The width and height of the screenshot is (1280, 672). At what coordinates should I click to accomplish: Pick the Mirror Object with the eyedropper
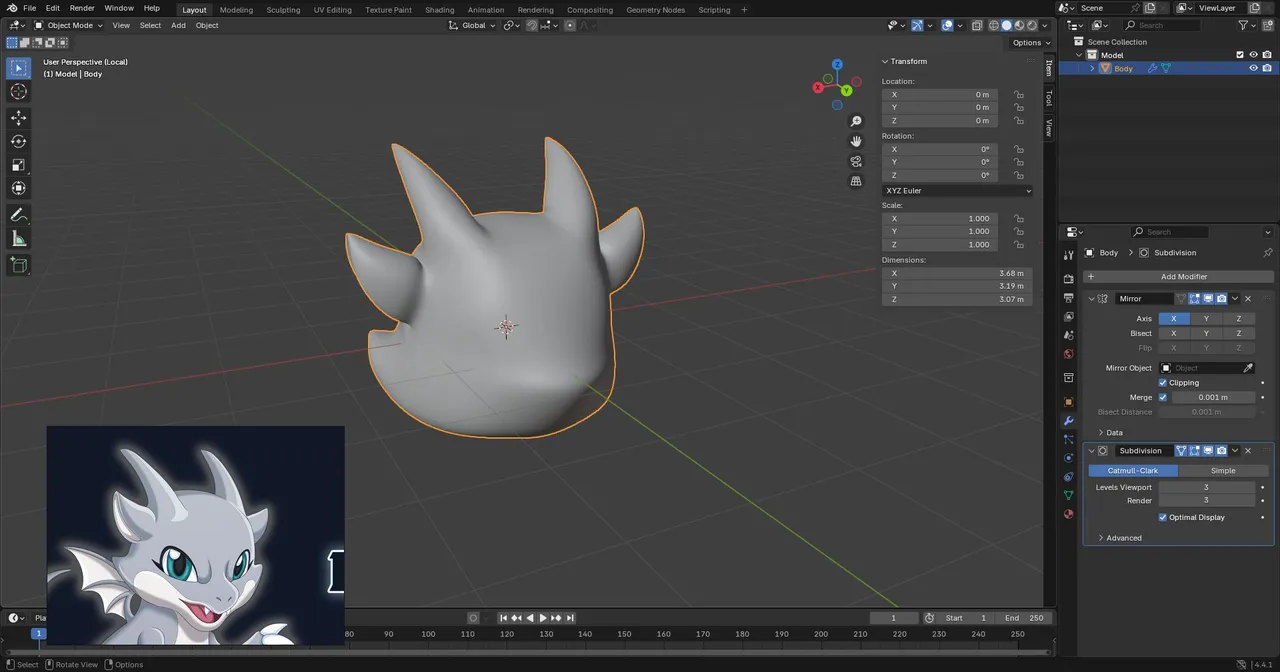pyautogui.click(x=1248, y=368)
